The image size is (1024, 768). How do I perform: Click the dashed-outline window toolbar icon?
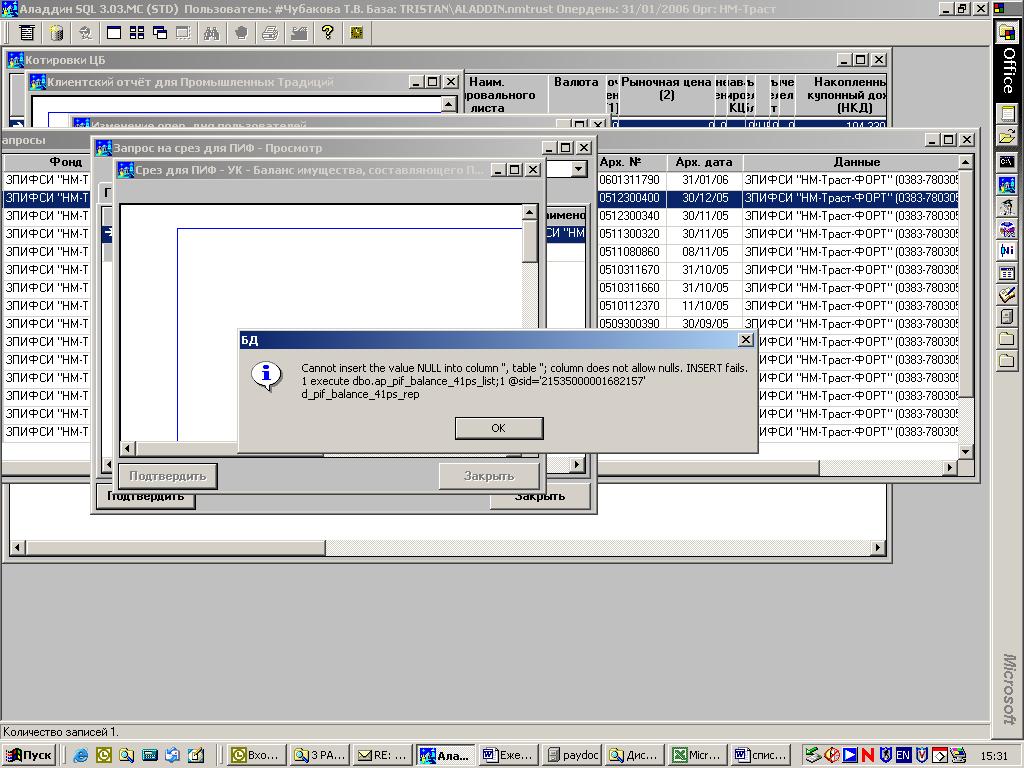click(184, 33)
